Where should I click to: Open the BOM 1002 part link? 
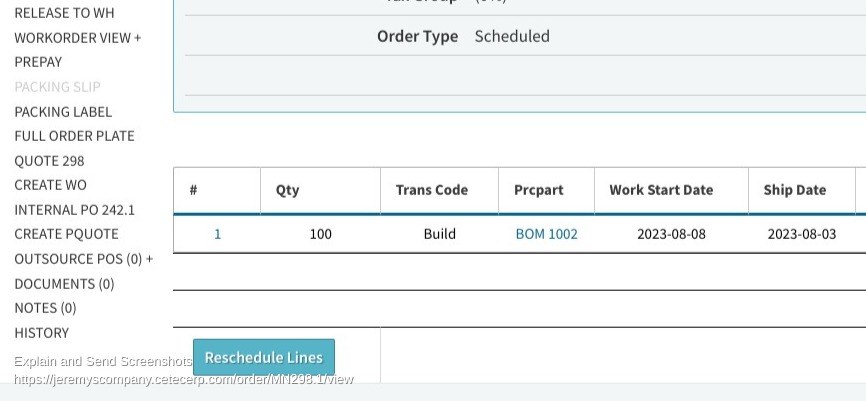(x=546, y=234)
